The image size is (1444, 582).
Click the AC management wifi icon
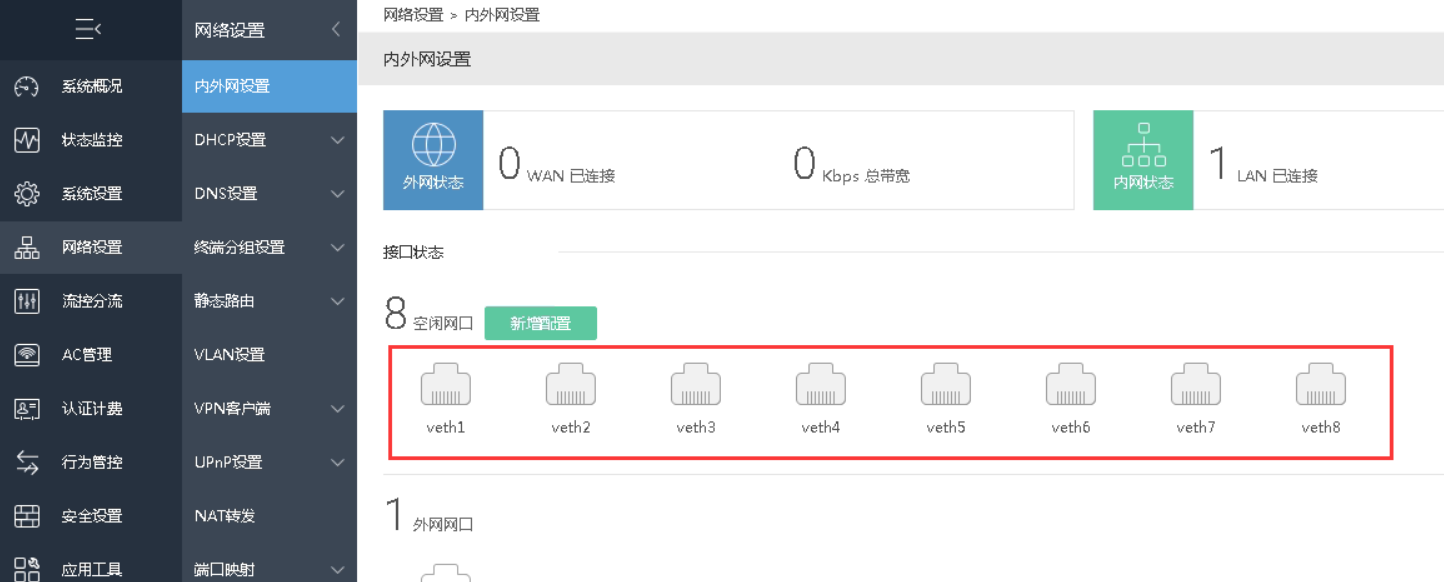click(x=27, y=355)
